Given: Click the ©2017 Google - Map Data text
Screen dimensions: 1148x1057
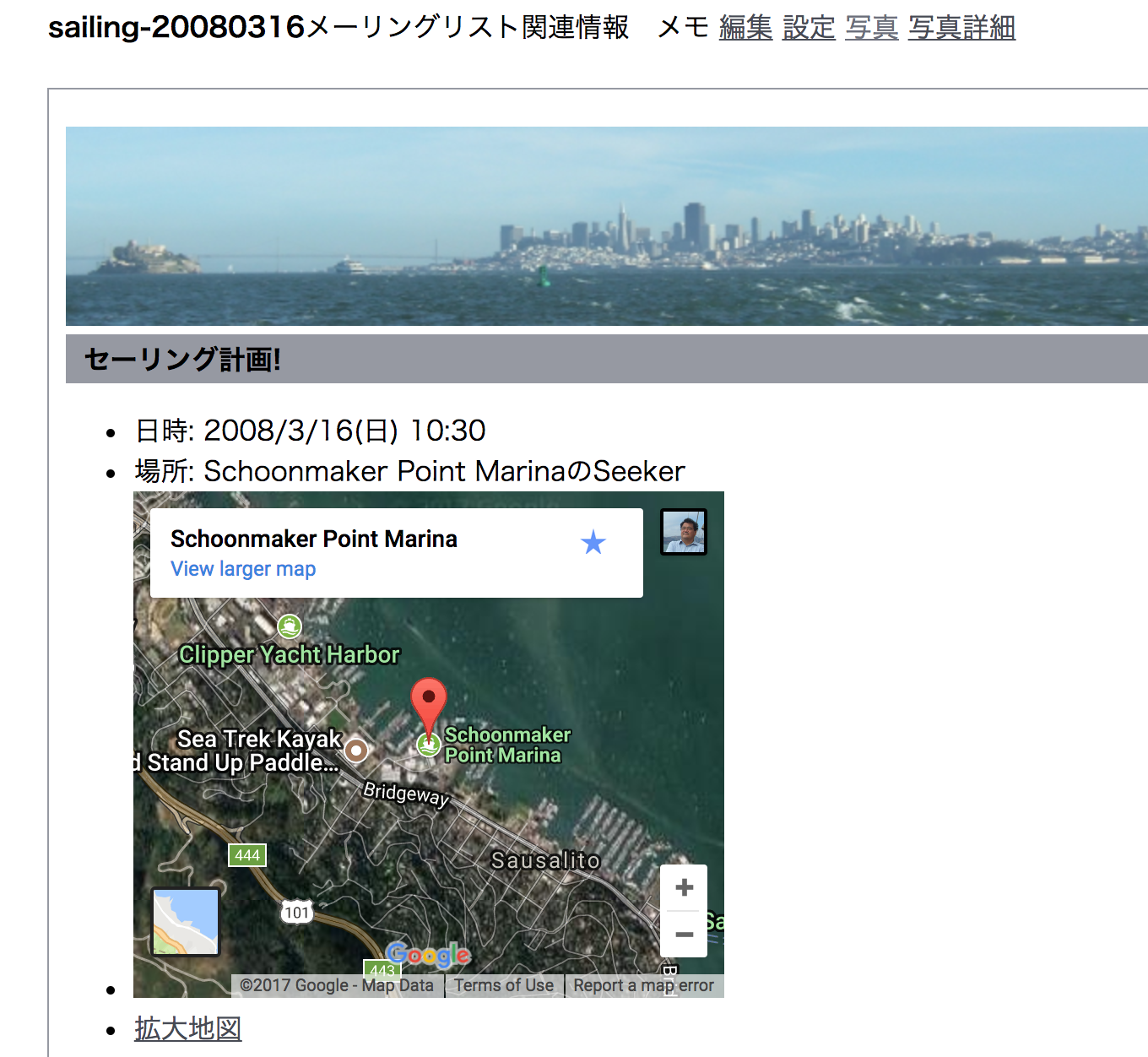Looking at the screenshot, I should pyautogui.click(x=336, y=985).
